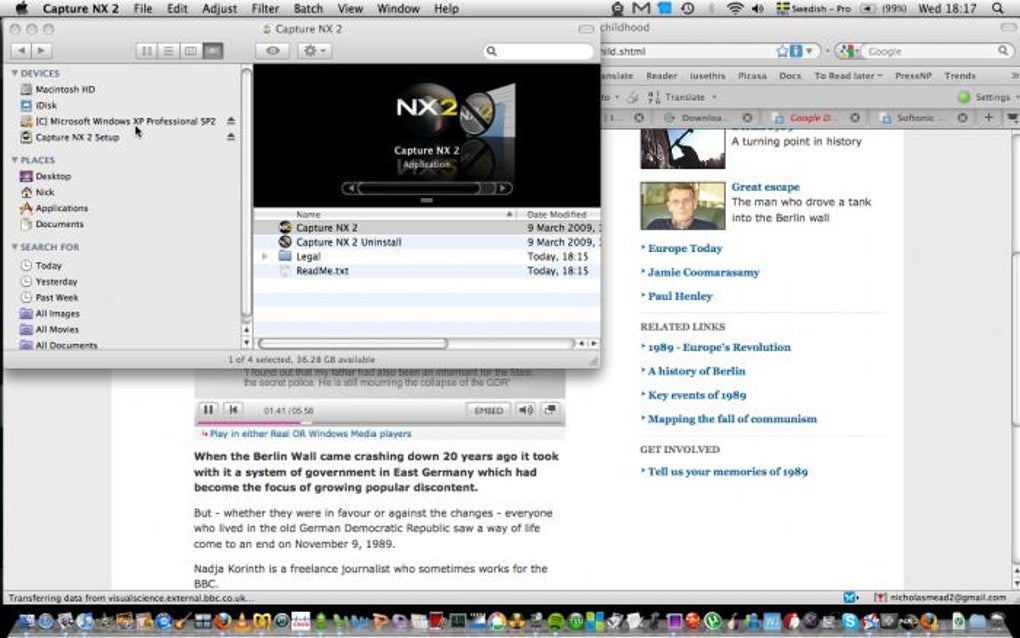Collapse the PLACES sidebar section
The image size is (1020, 638).
(14, 160)
